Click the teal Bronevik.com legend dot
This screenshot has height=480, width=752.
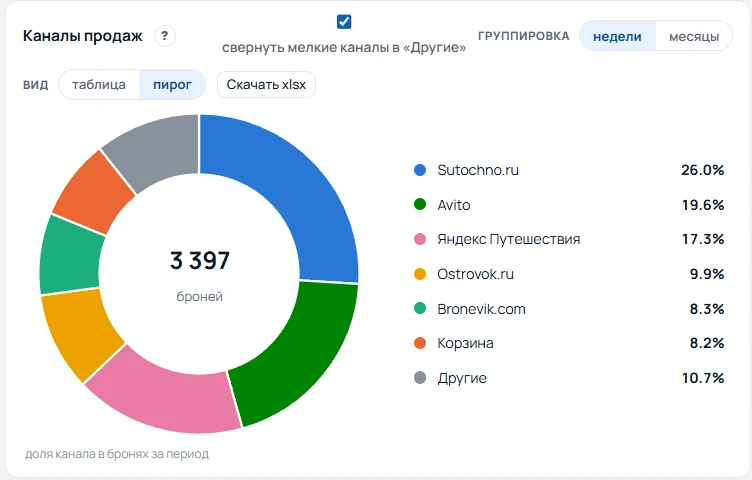pyautogui.click(x=420, y=308)
